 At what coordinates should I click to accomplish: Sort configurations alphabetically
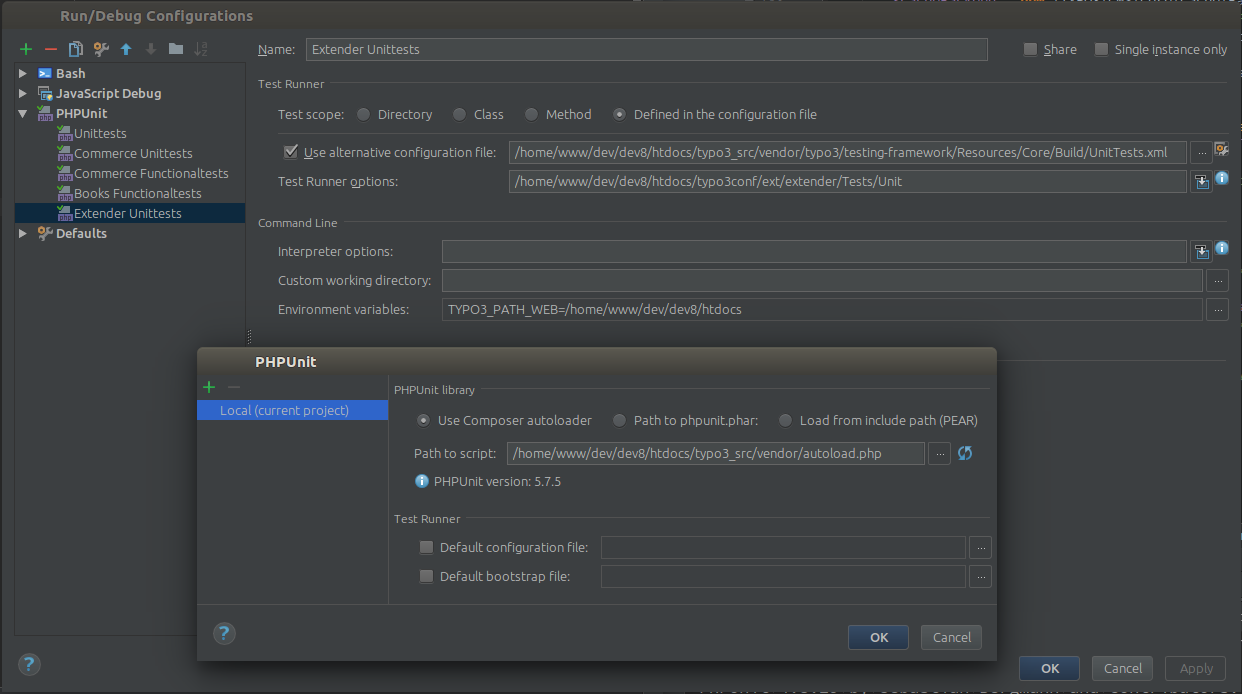point(201,49)
